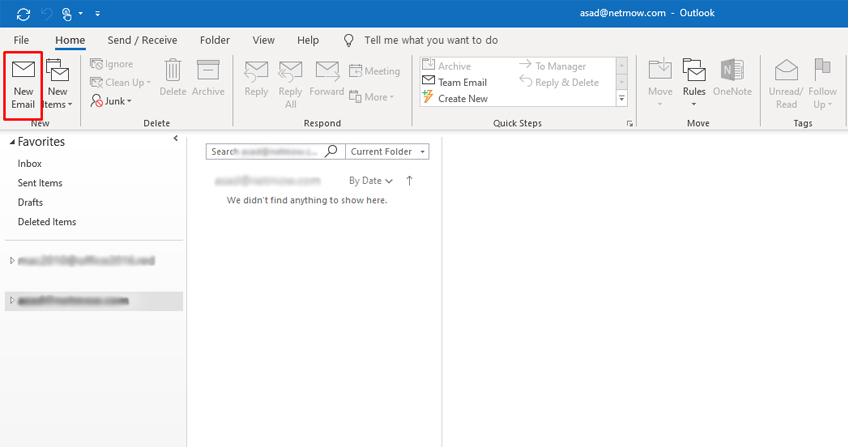Open the New Items menu
The height and width of the screenshot is (447, 848).
(57, 85)
